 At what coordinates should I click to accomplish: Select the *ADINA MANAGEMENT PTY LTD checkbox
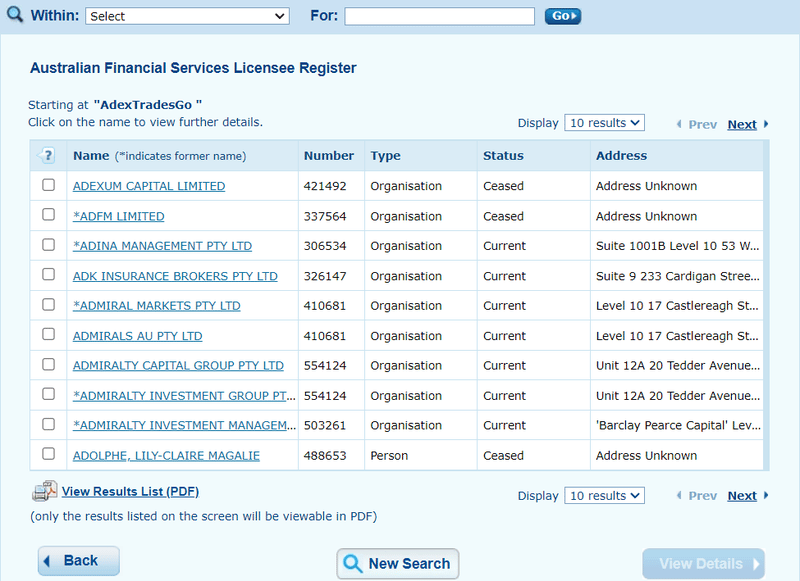point(48,245)
